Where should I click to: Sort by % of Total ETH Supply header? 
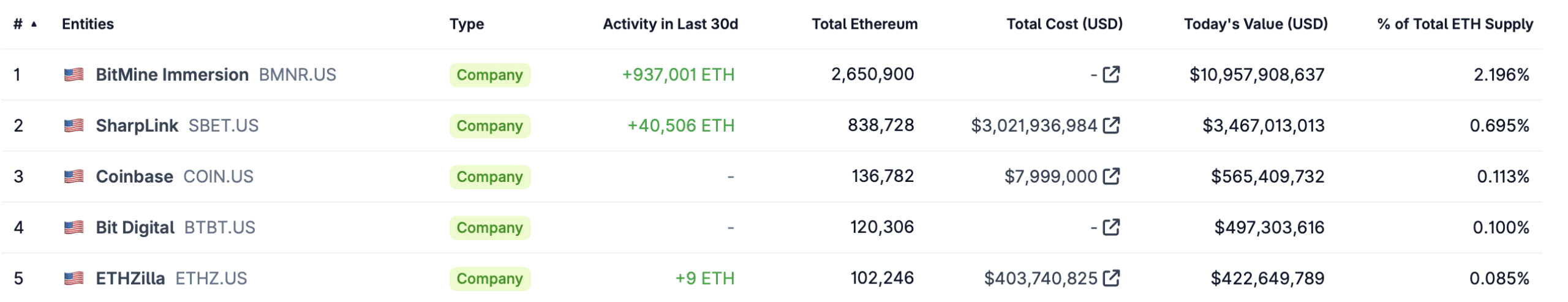(x=1455, y=24)
